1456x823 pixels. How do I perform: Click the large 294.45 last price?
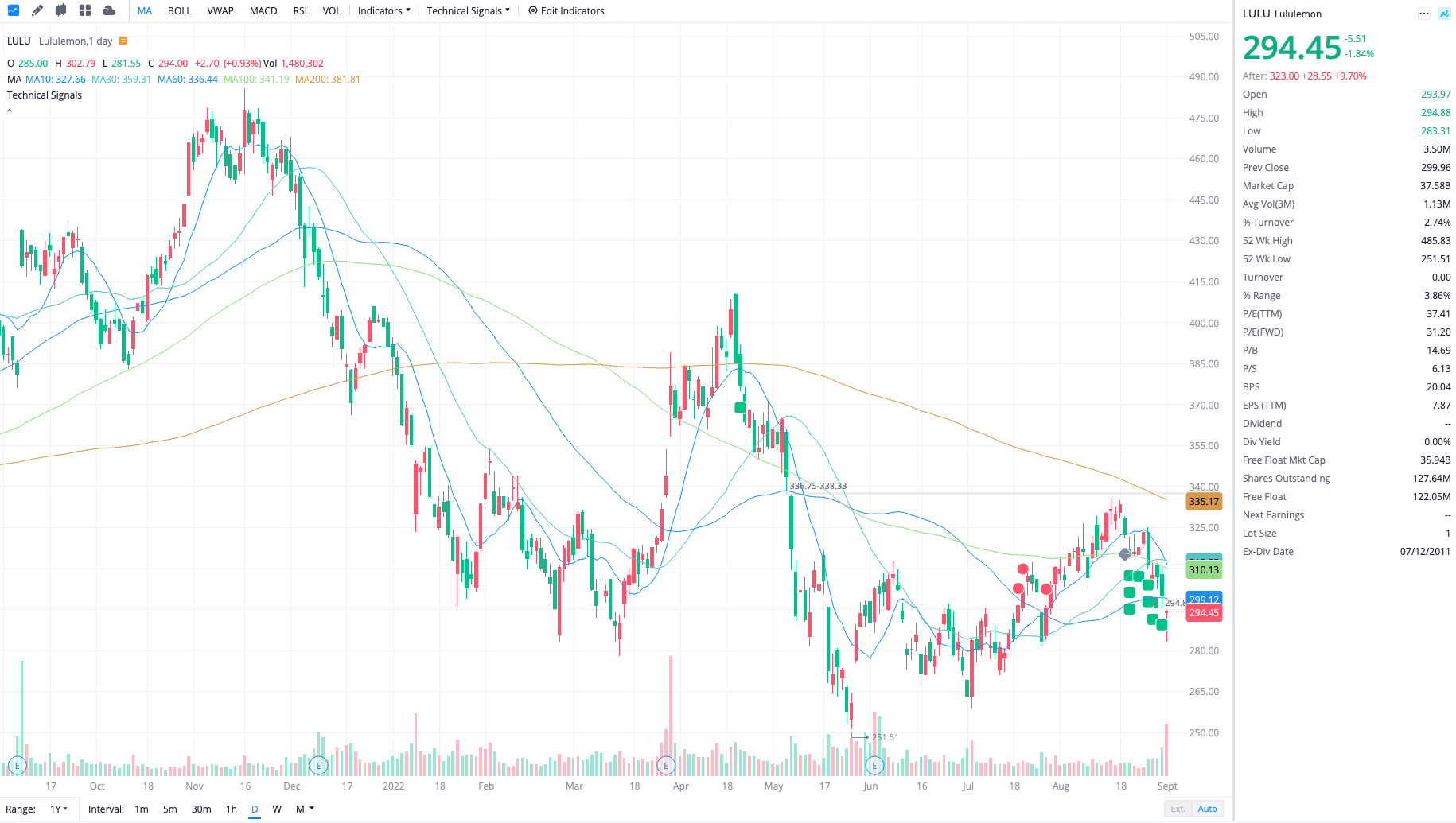tap(1292, 48)
